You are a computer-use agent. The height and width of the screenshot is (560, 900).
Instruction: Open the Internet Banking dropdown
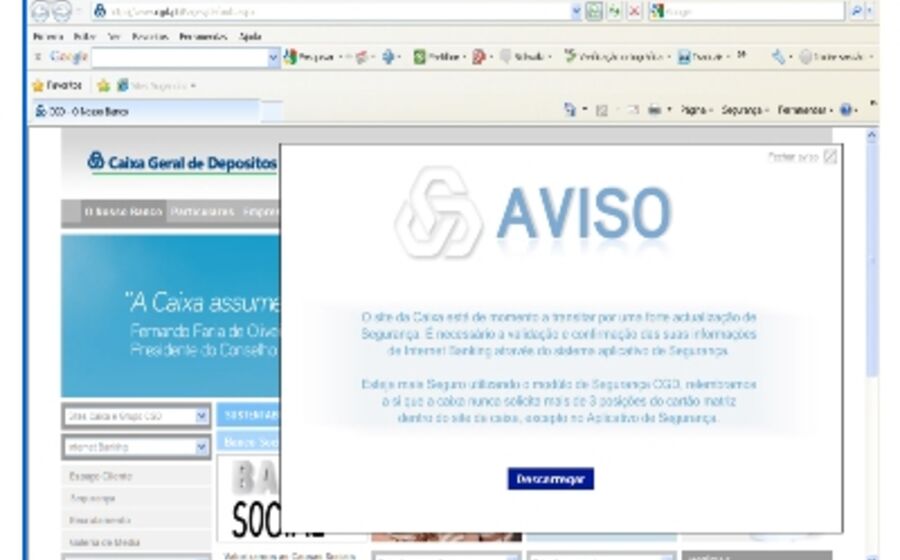137,446
